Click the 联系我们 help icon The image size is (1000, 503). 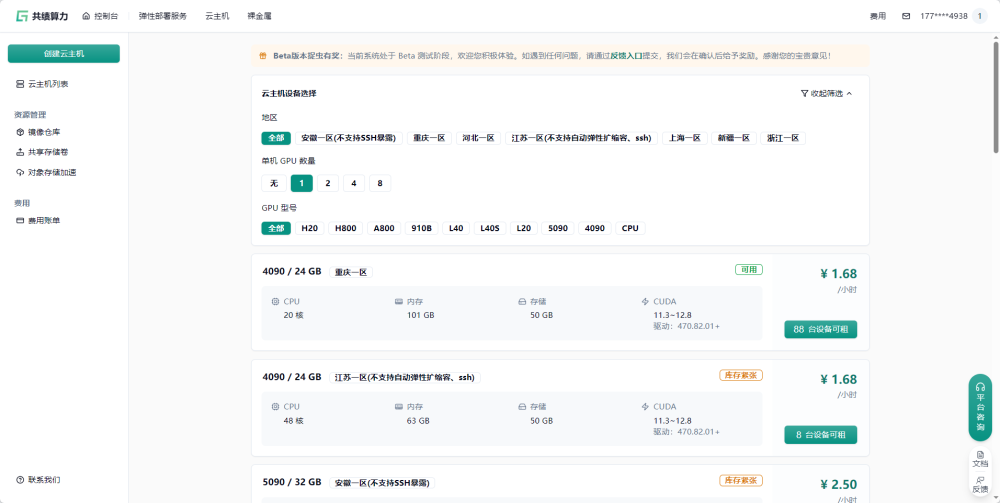point(20,479)
